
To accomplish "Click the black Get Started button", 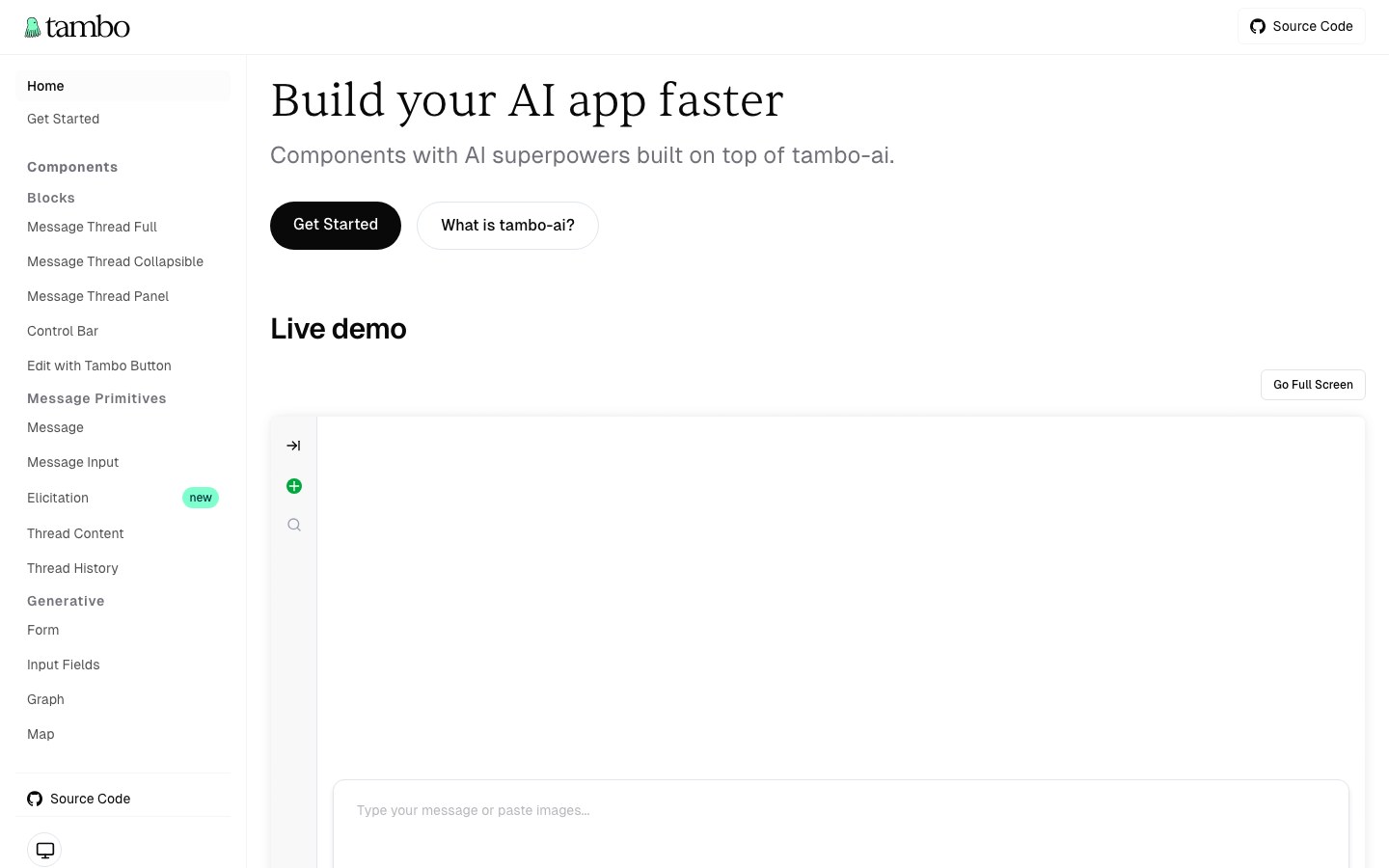I will (336, 226).
